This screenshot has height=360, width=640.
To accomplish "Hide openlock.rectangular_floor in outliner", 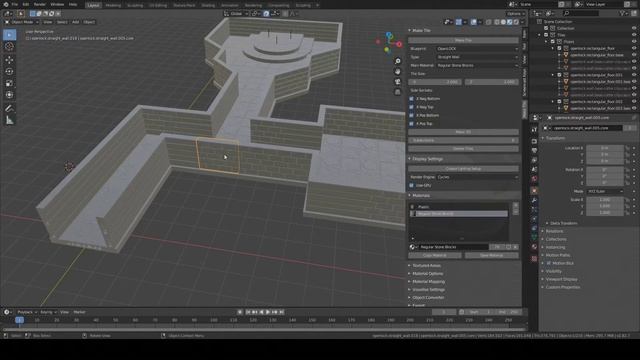I will pos(634,48).
